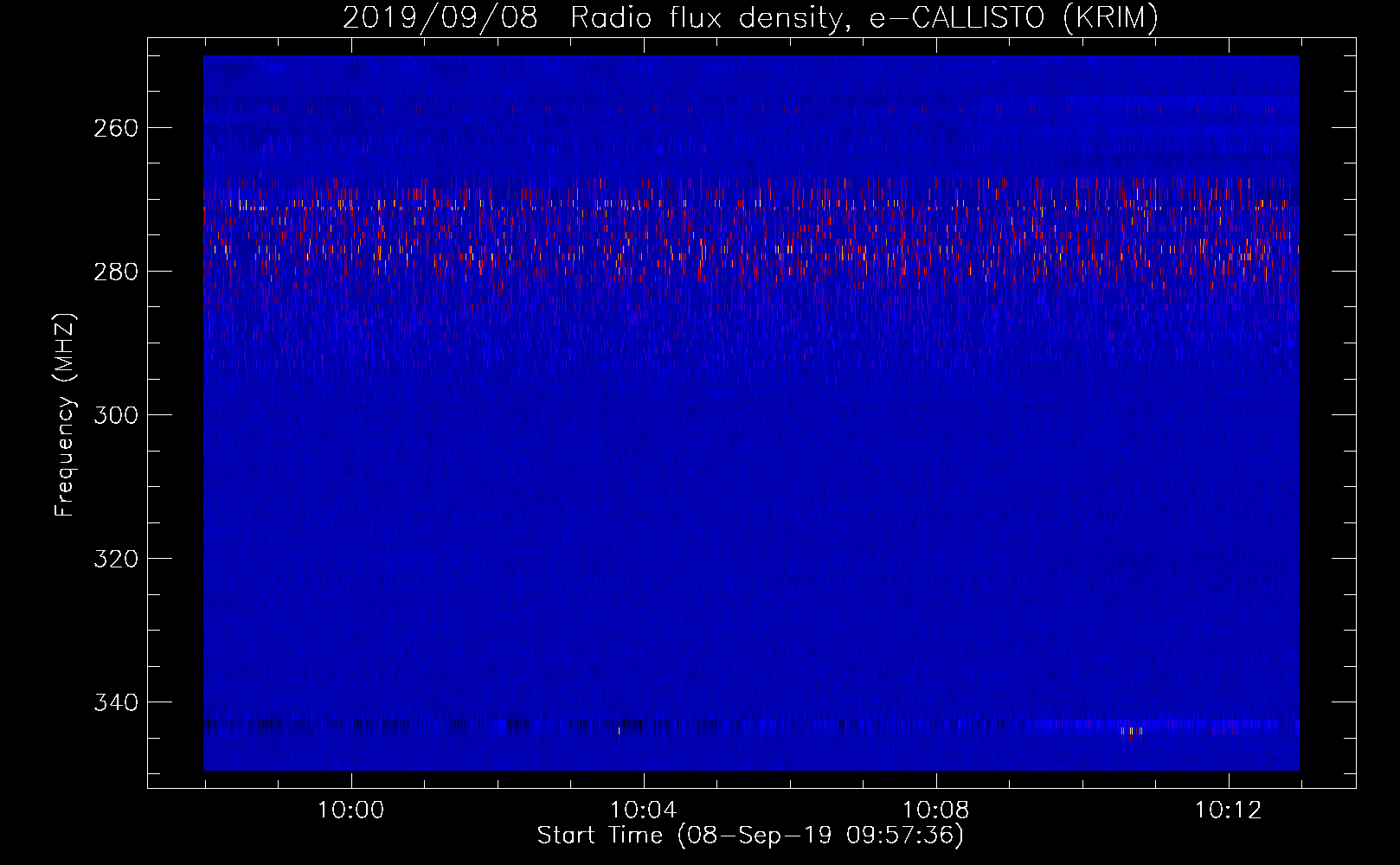This screenshot has width=1400, height=865.
Task: Click the 280 frequency tick label
Action: coord(116,272)
